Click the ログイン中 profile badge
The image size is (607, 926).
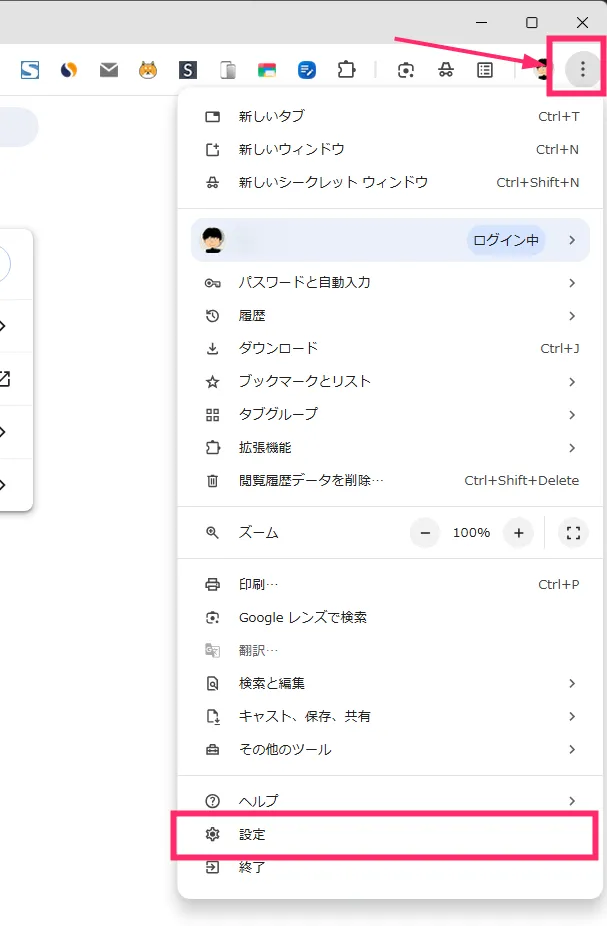506,240
